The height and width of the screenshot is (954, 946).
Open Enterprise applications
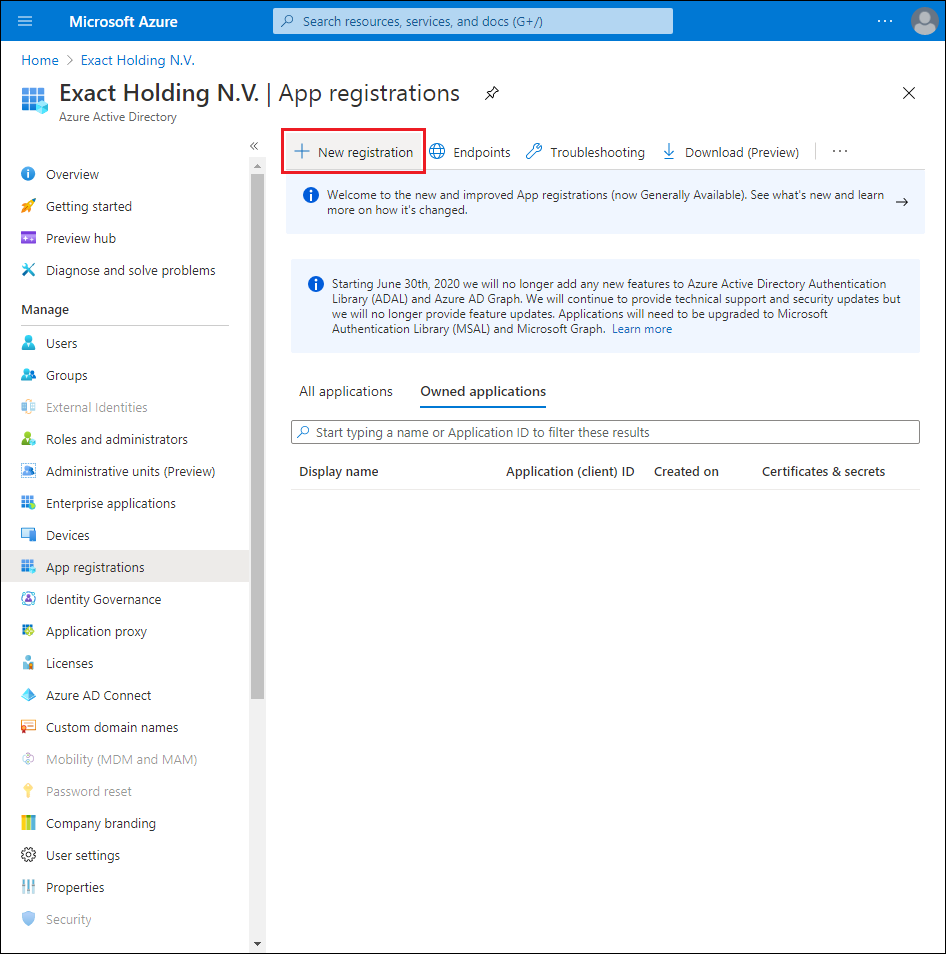click(110, 503)
